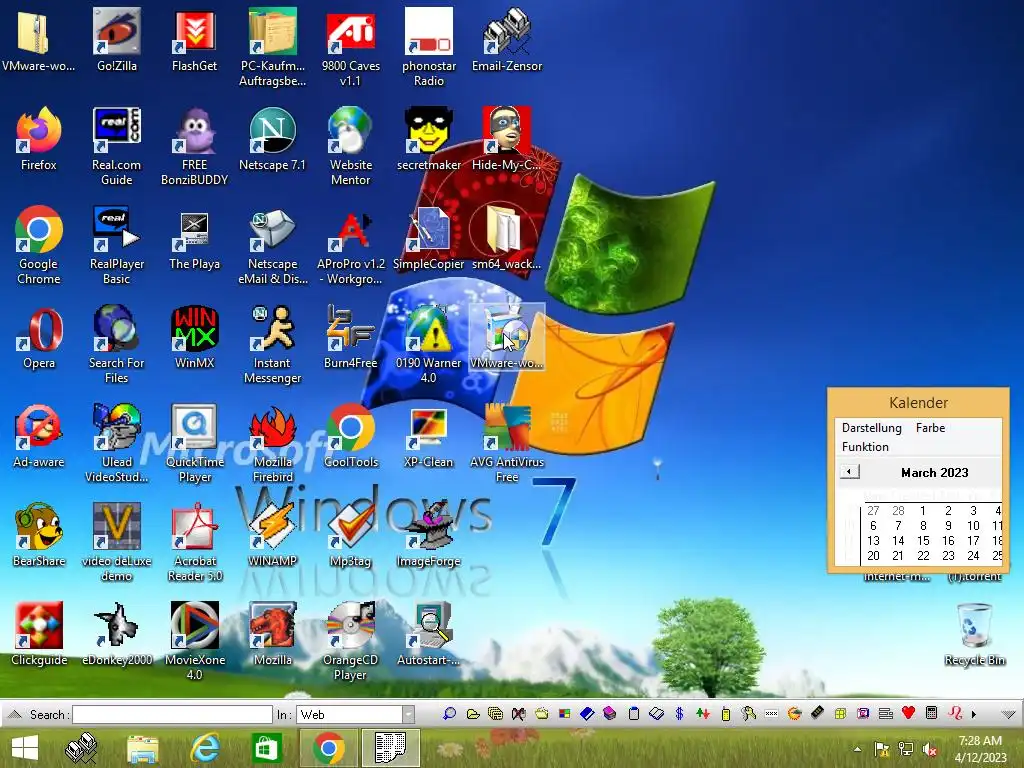Screen dimensions: 1024x768
Task: Open the Windows Start button
Action: click(25, 748)
